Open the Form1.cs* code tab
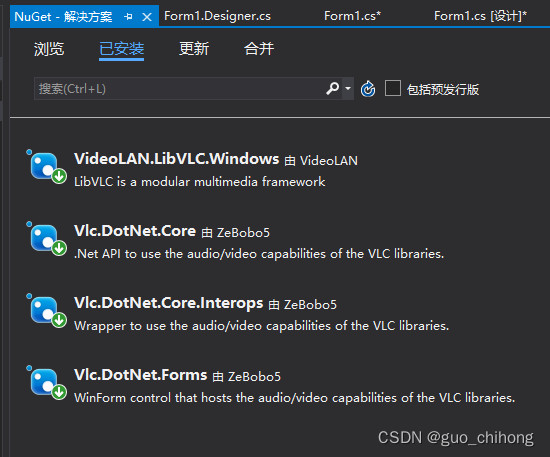This screenshot has width=550, height=457. click(352, 16)
